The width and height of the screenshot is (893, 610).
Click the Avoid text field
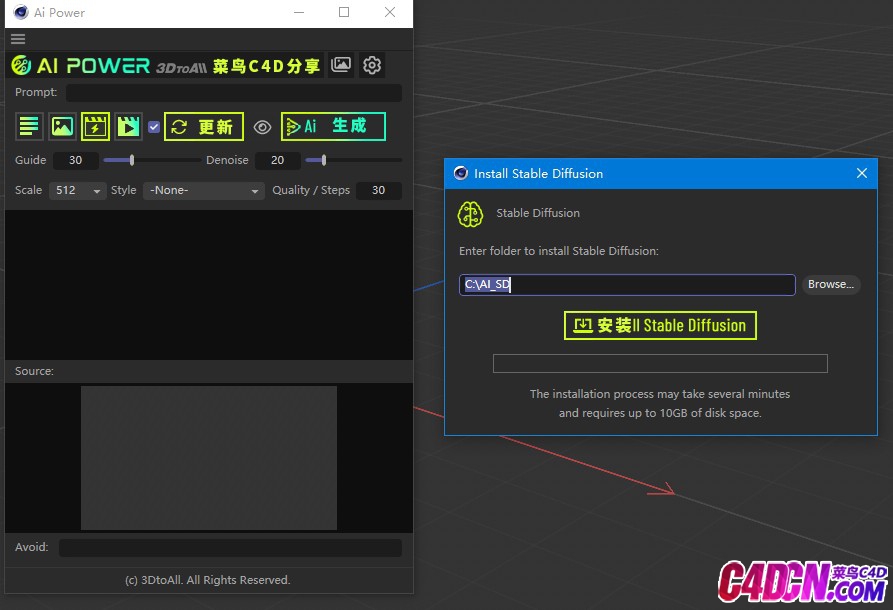230,548
